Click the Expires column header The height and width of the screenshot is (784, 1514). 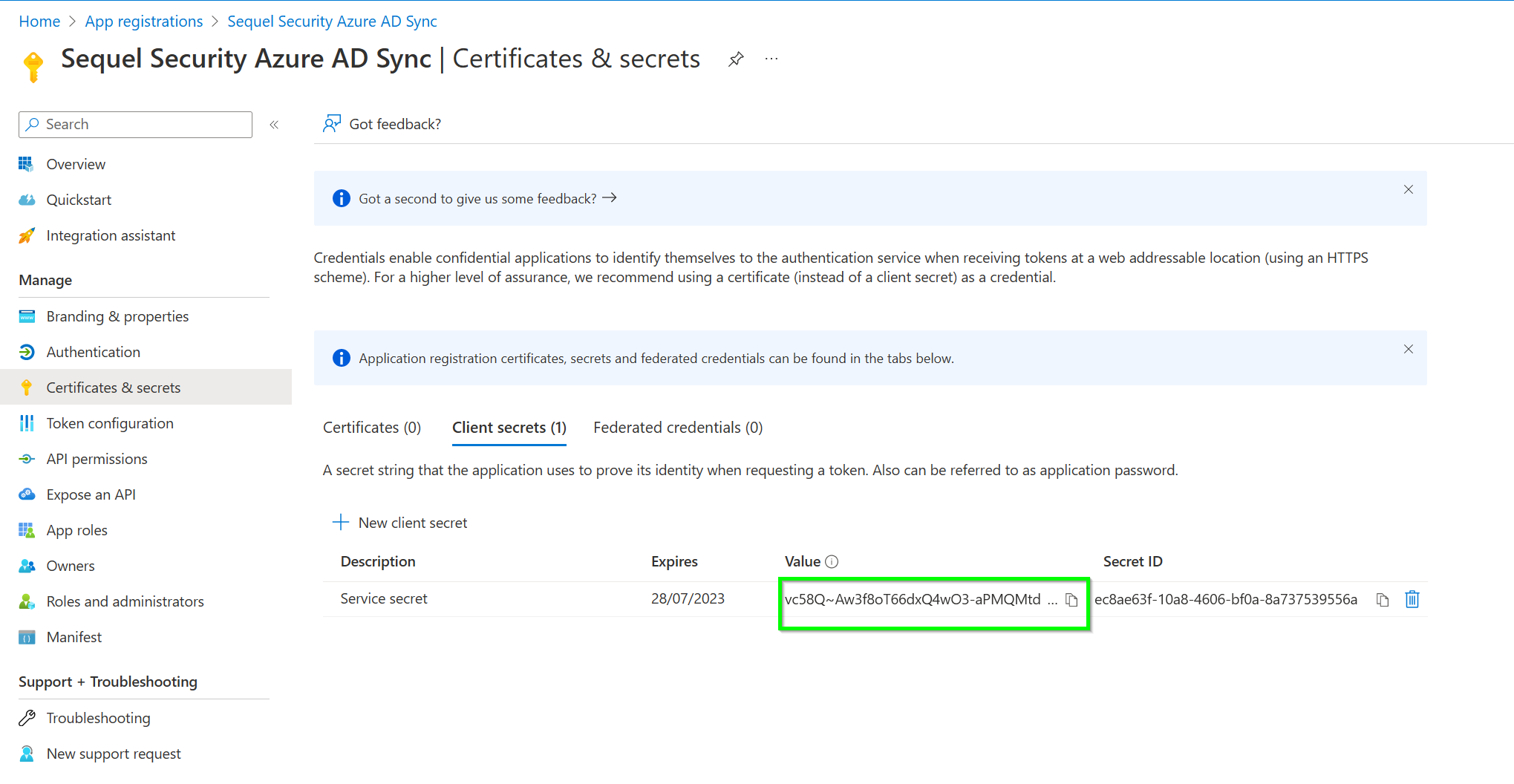point(674,561)
